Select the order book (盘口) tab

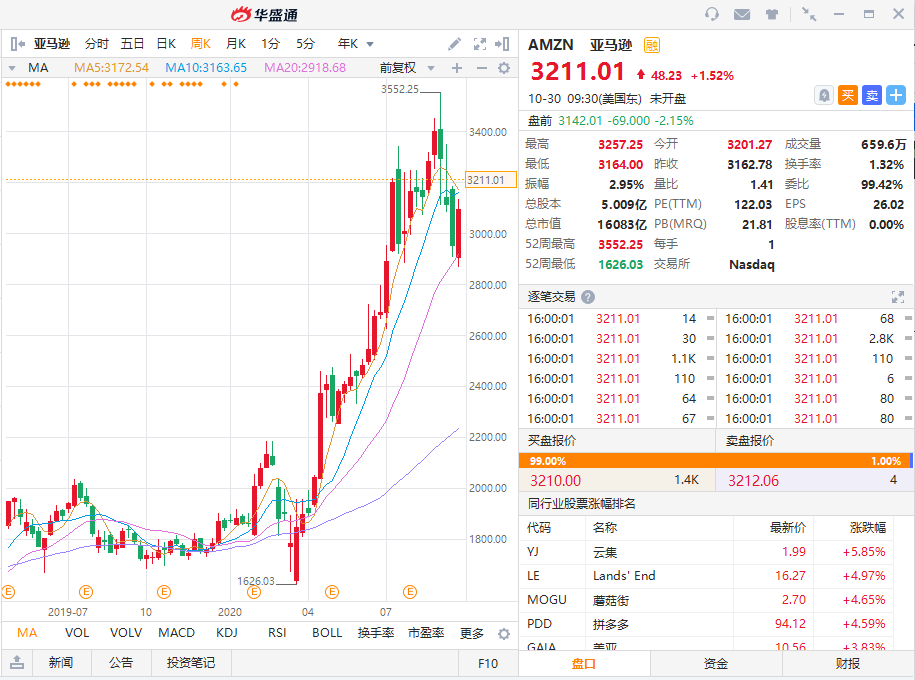pyautogui.click(x=584, y=664)
